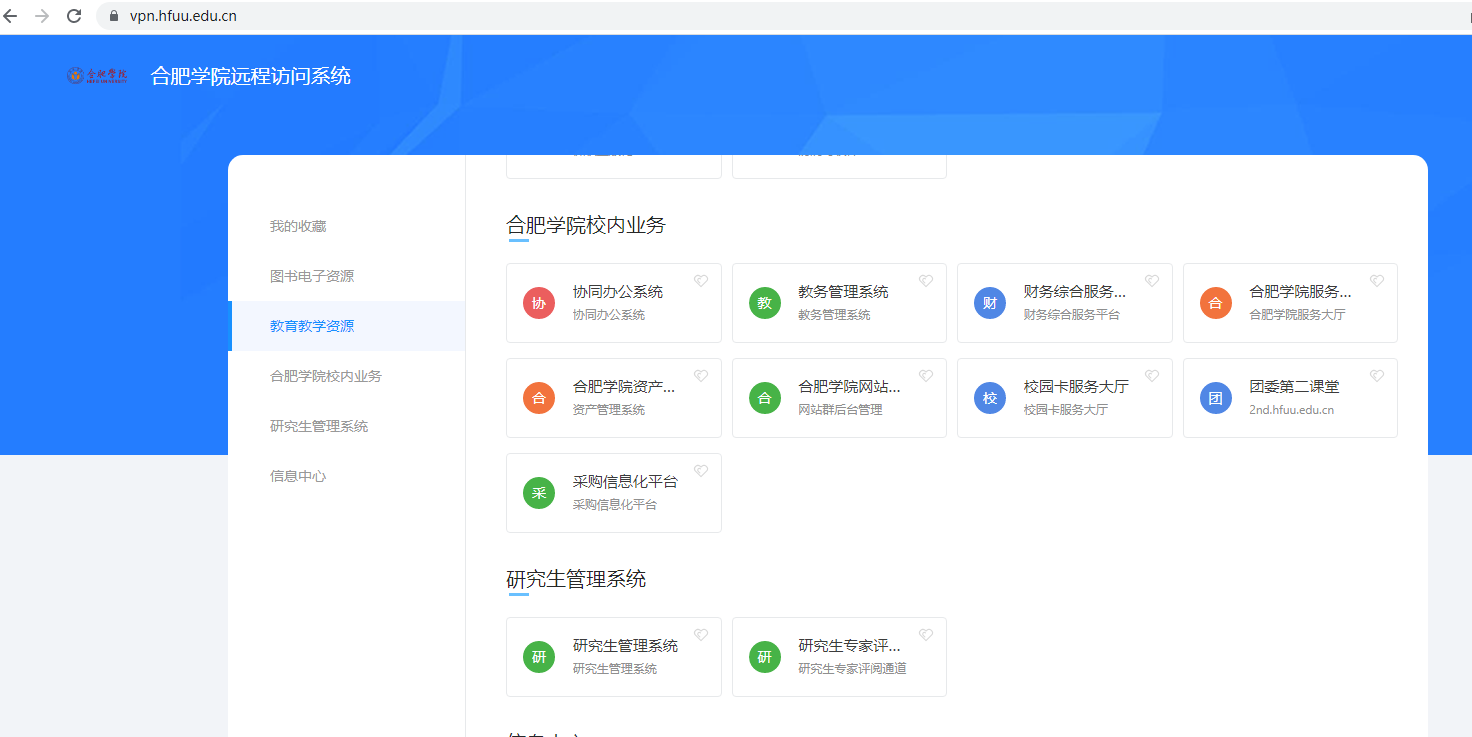
Task: Click the 研究生管理系统 section heading
Action: click(x=576, y=579)
